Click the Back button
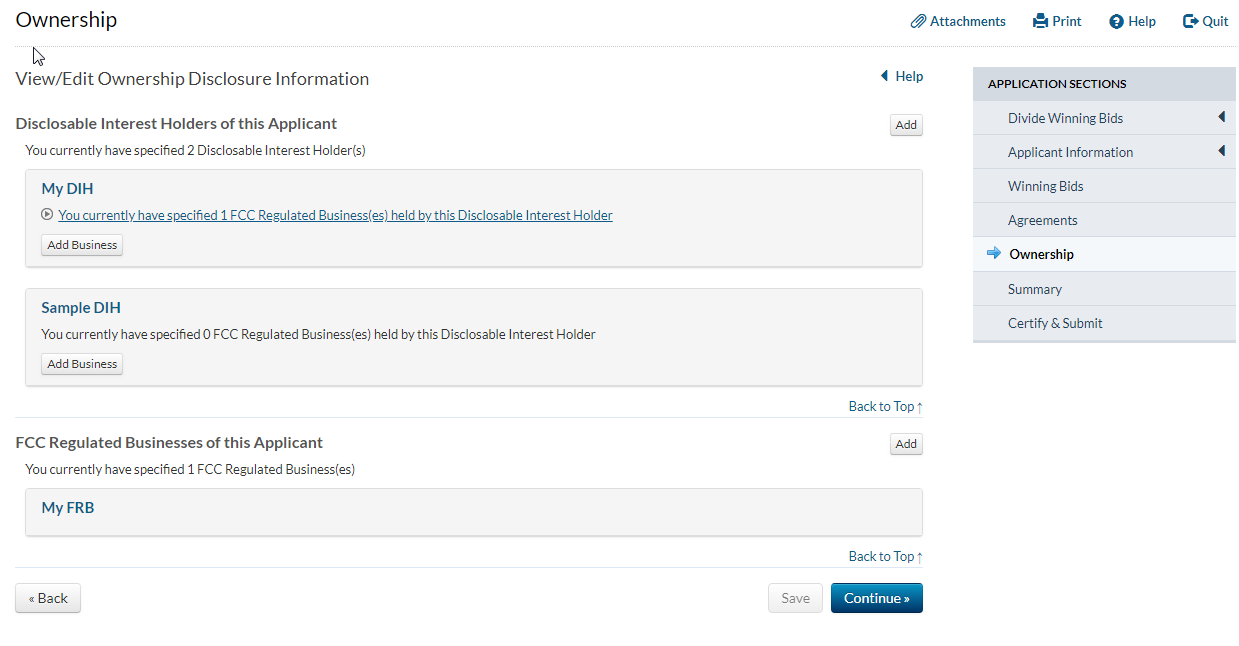Image resolution: width=1239 pixels, height=646 pixels. pos(48,598)
